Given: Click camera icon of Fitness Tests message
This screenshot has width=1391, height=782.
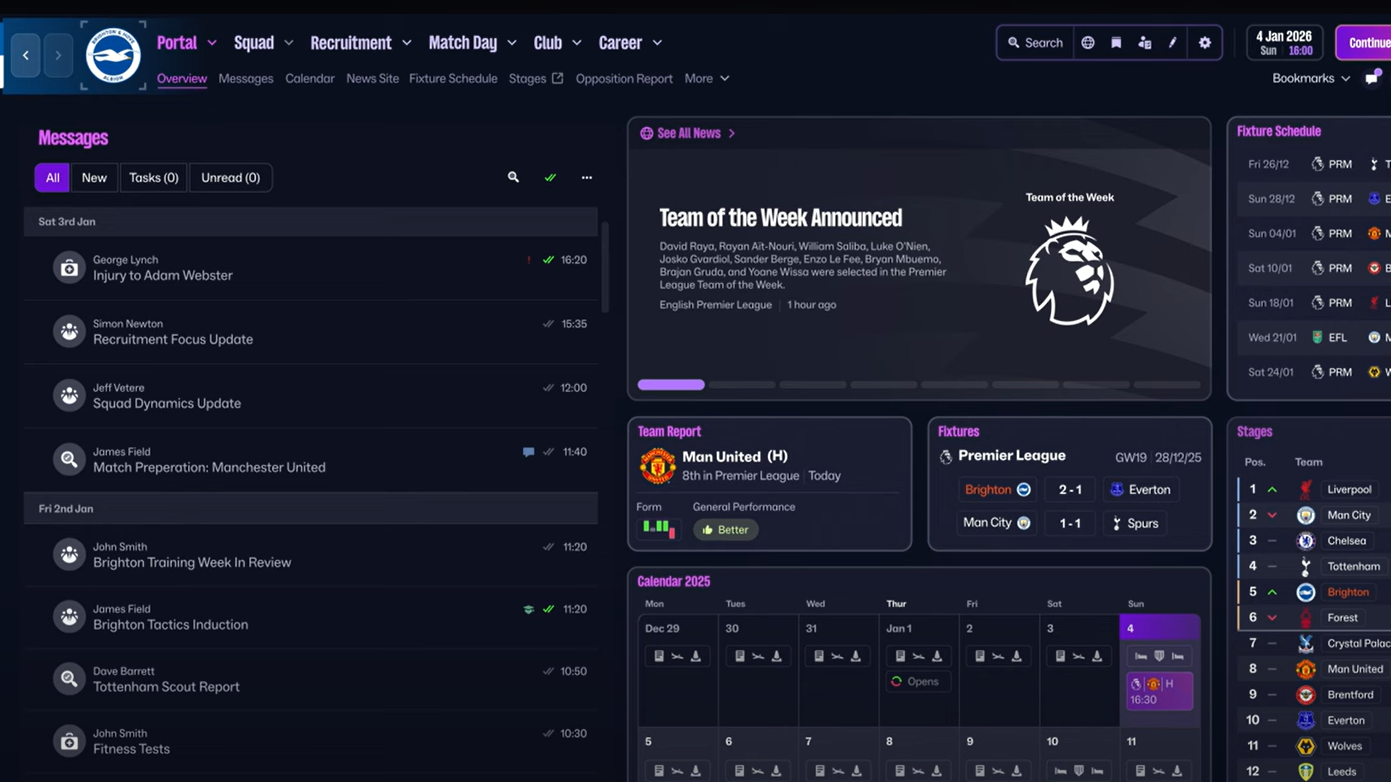Looking at the screenshot, I should (x=69, y=741).
